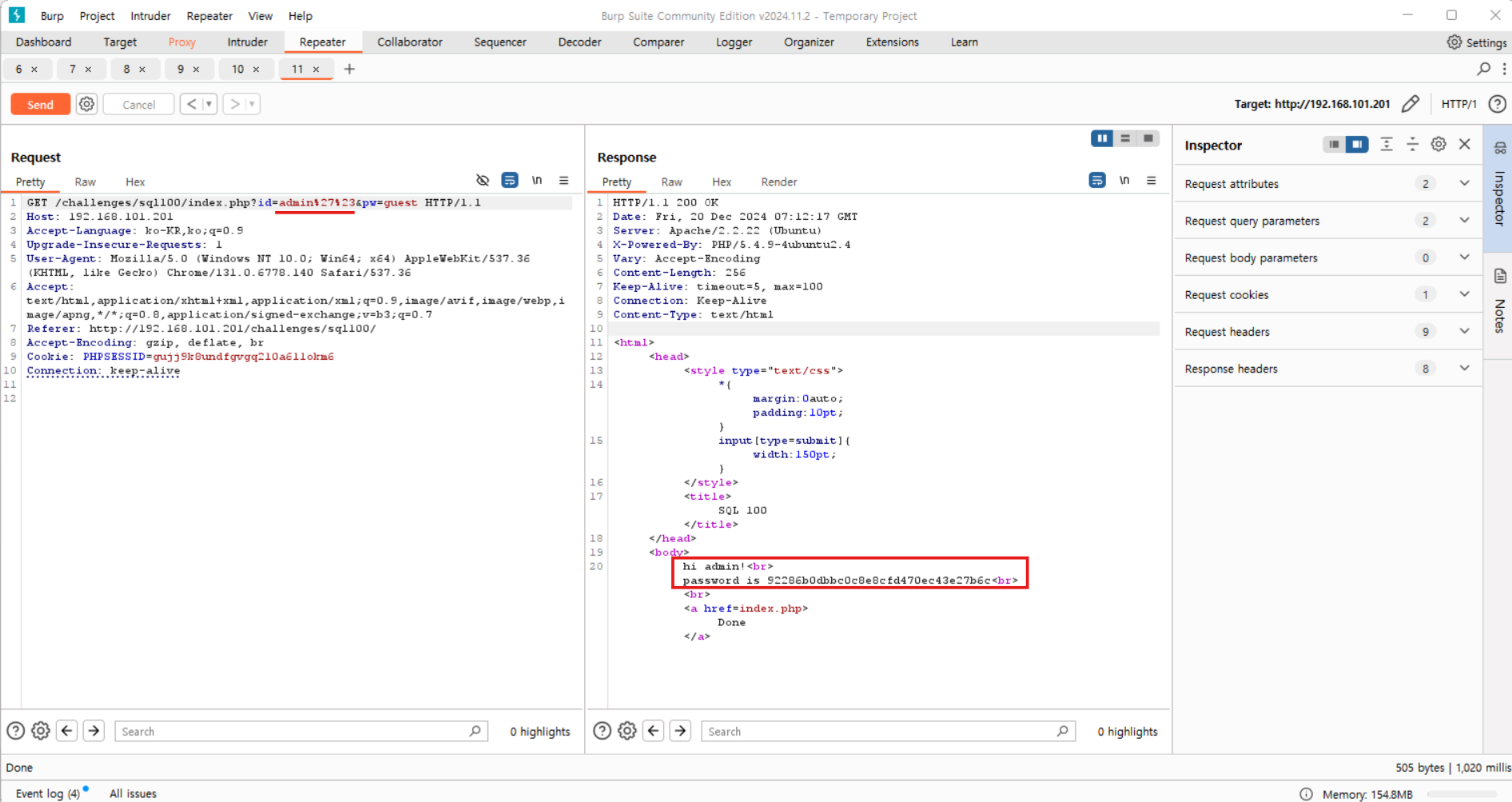The width and height of the screenshot is (1512, 802).
Task: Click Request search help icon
Action: click(x=15, y=731)
